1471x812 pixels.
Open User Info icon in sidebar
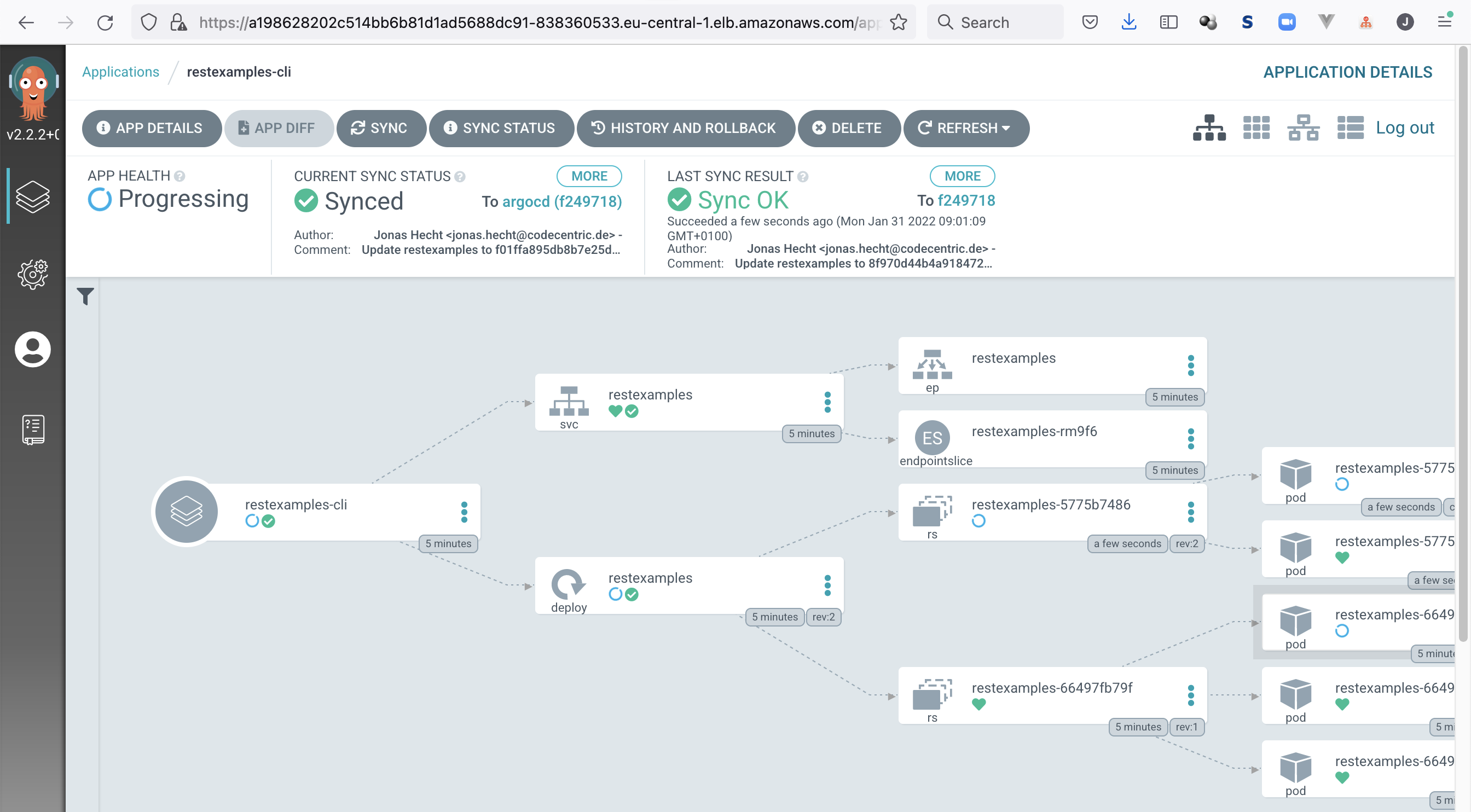[32, 350]
